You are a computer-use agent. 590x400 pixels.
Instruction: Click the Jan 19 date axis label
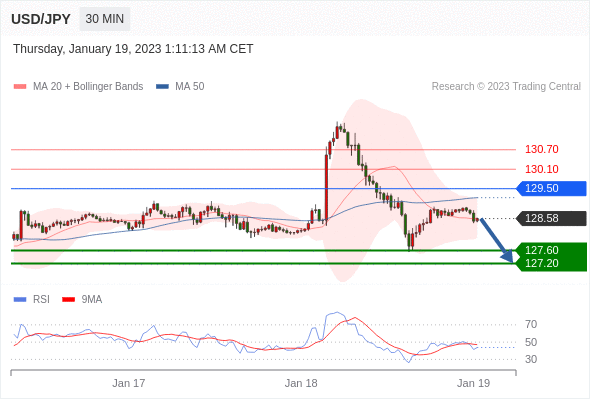(x=473, y=383)
